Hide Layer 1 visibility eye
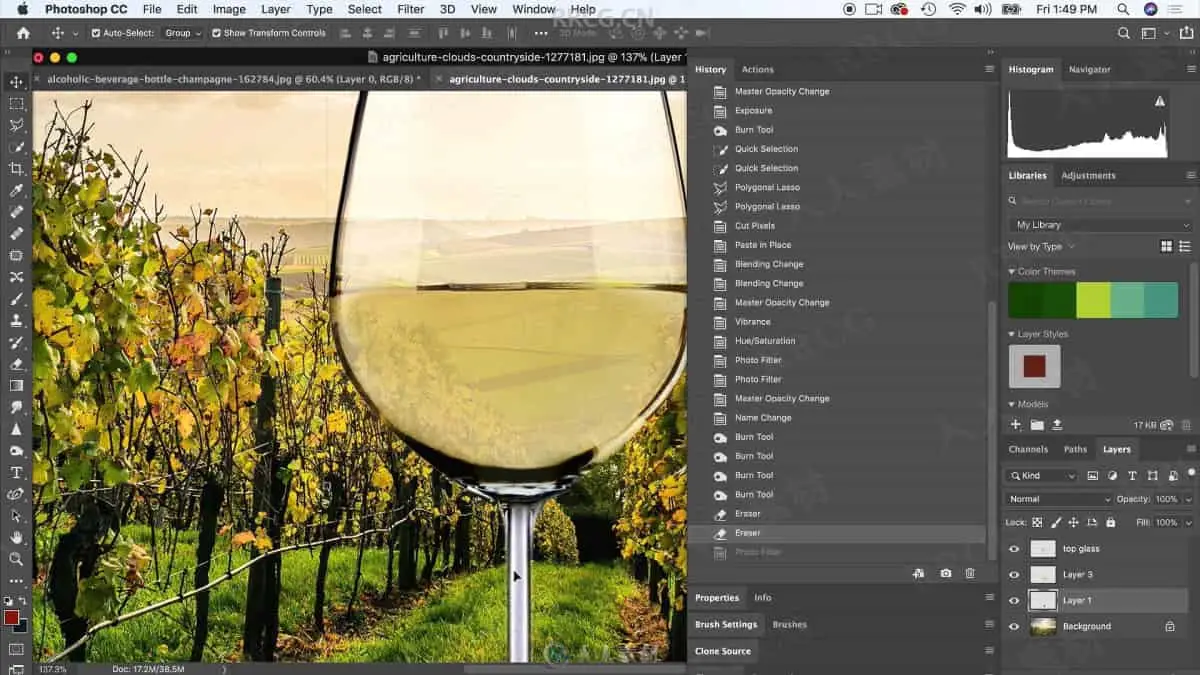Screen dimensions: 1200x675 [1014, 601]
